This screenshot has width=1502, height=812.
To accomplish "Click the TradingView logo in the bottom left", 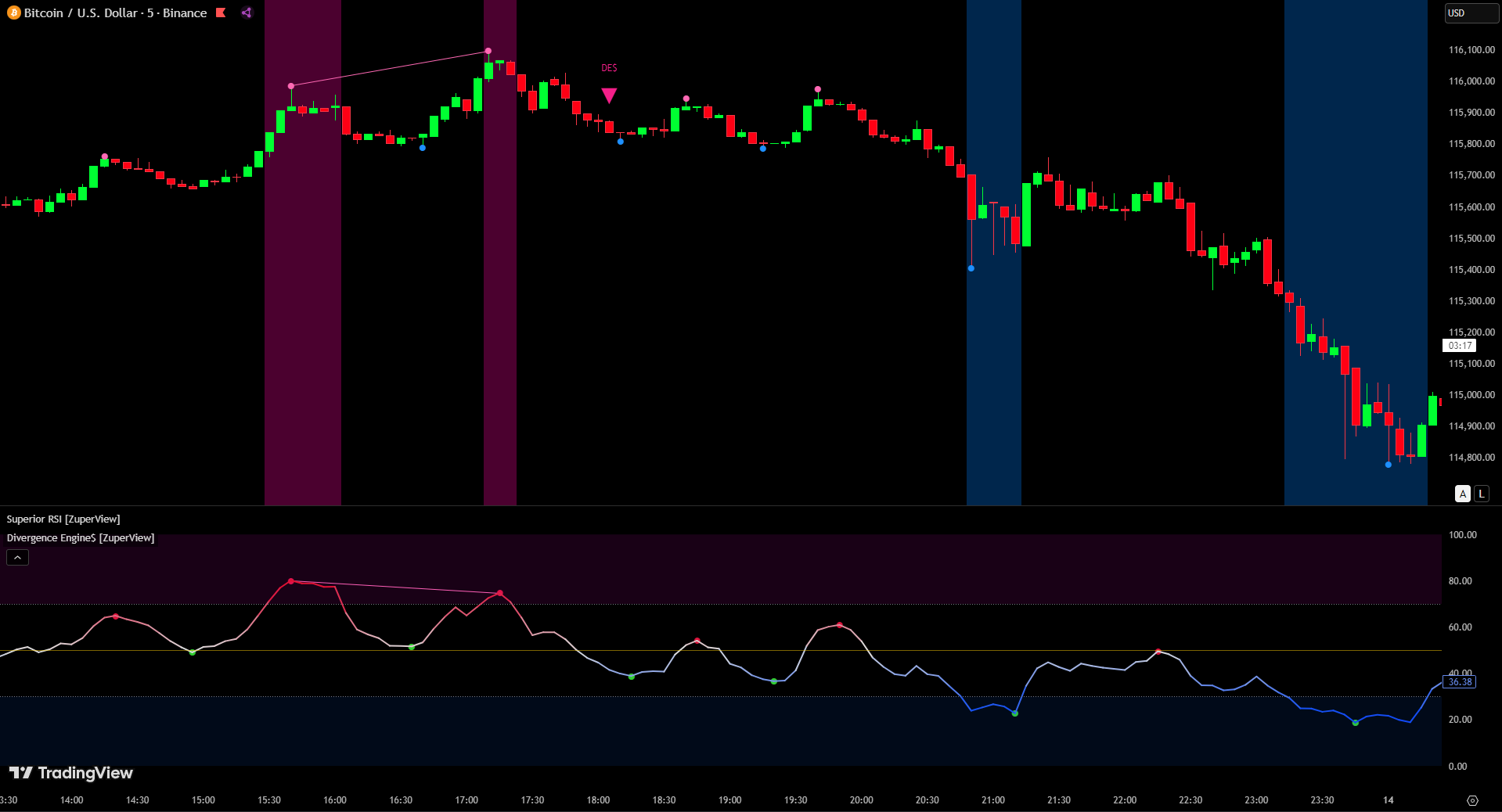I will pos(71,773).
